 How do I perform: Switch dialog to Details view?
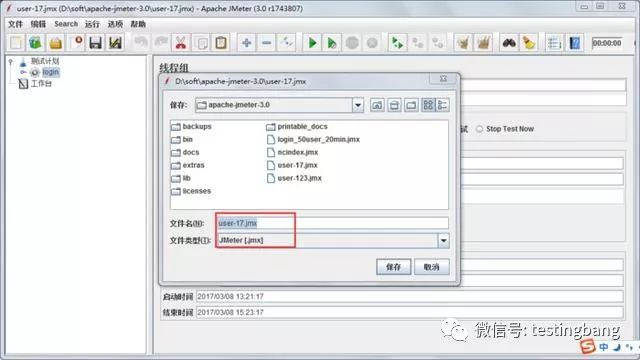(442, 105)
